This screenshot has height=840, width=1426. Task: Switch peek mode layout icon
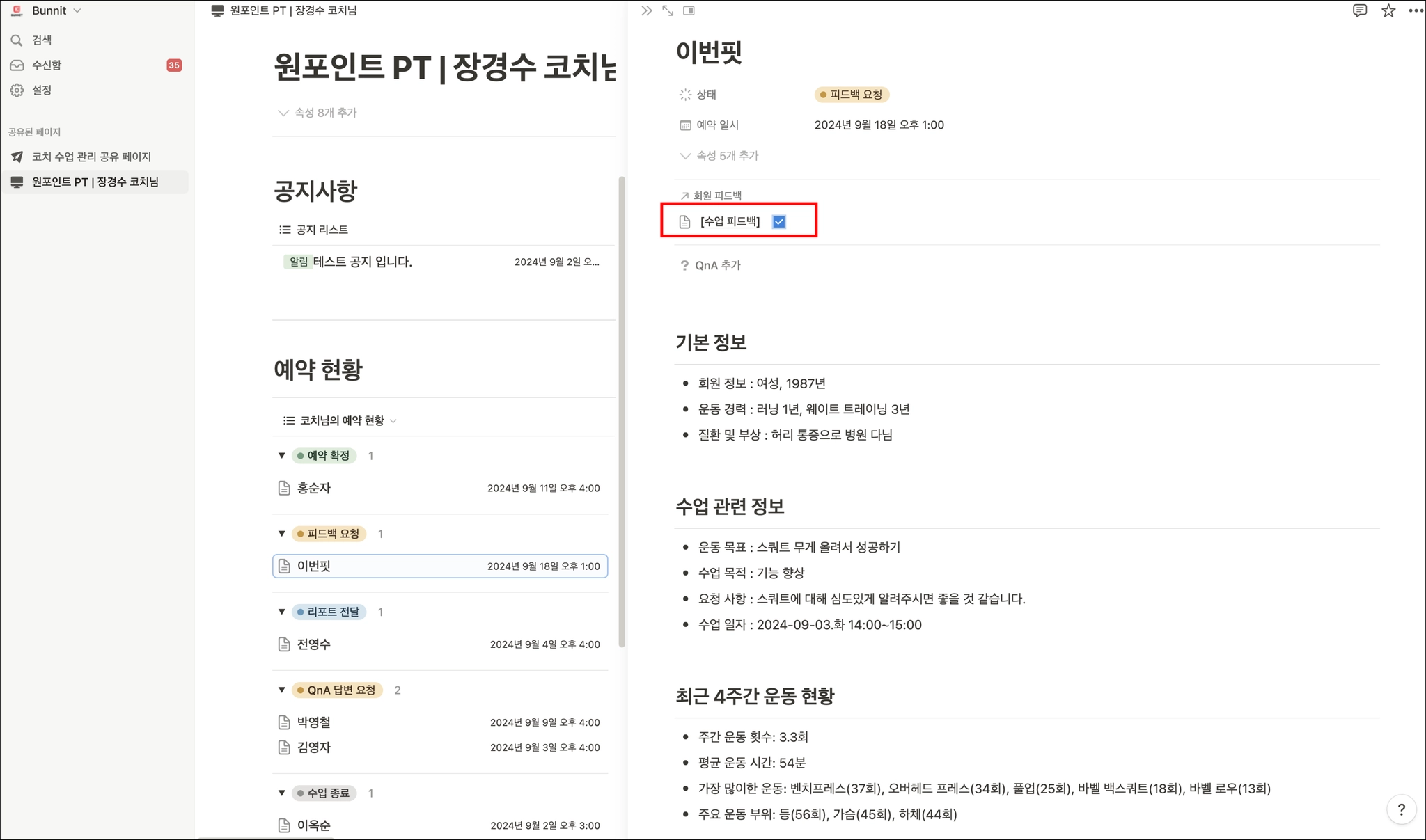point(689,10)
